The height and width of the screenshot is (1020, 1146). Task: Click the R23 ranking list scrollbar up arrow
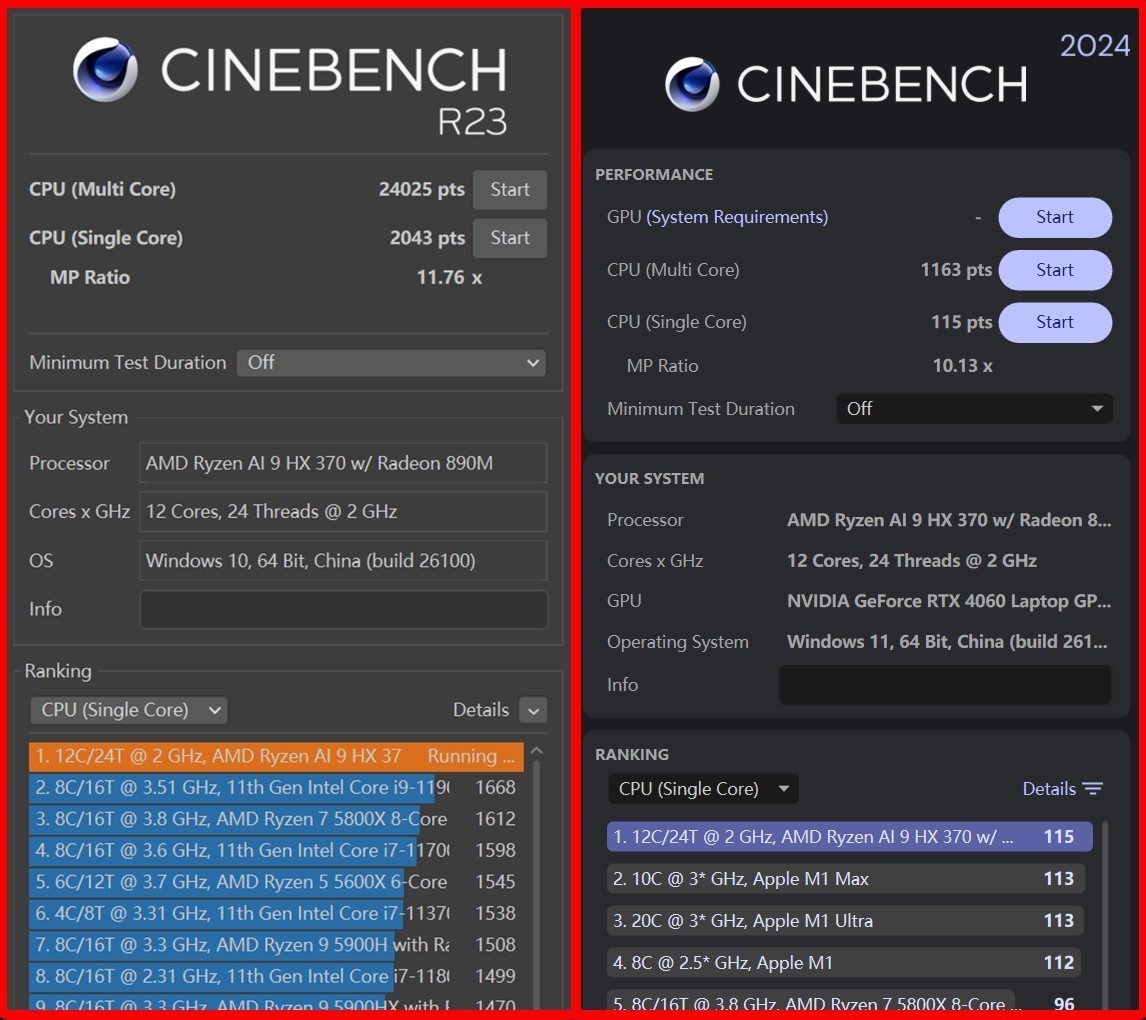[537, 751]
